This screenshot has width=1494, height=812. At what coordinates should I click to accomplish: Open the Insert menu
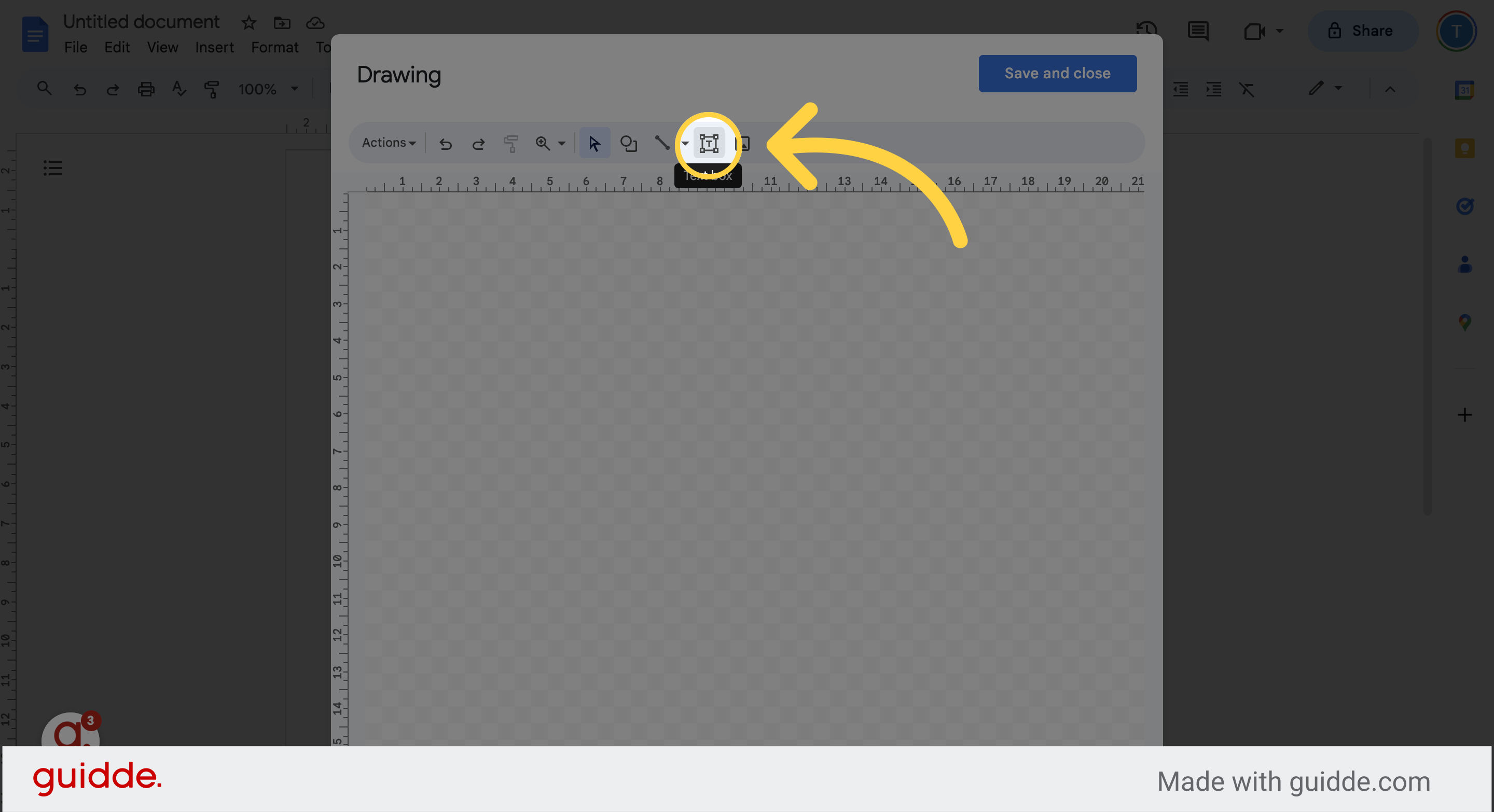coord(214,47)
